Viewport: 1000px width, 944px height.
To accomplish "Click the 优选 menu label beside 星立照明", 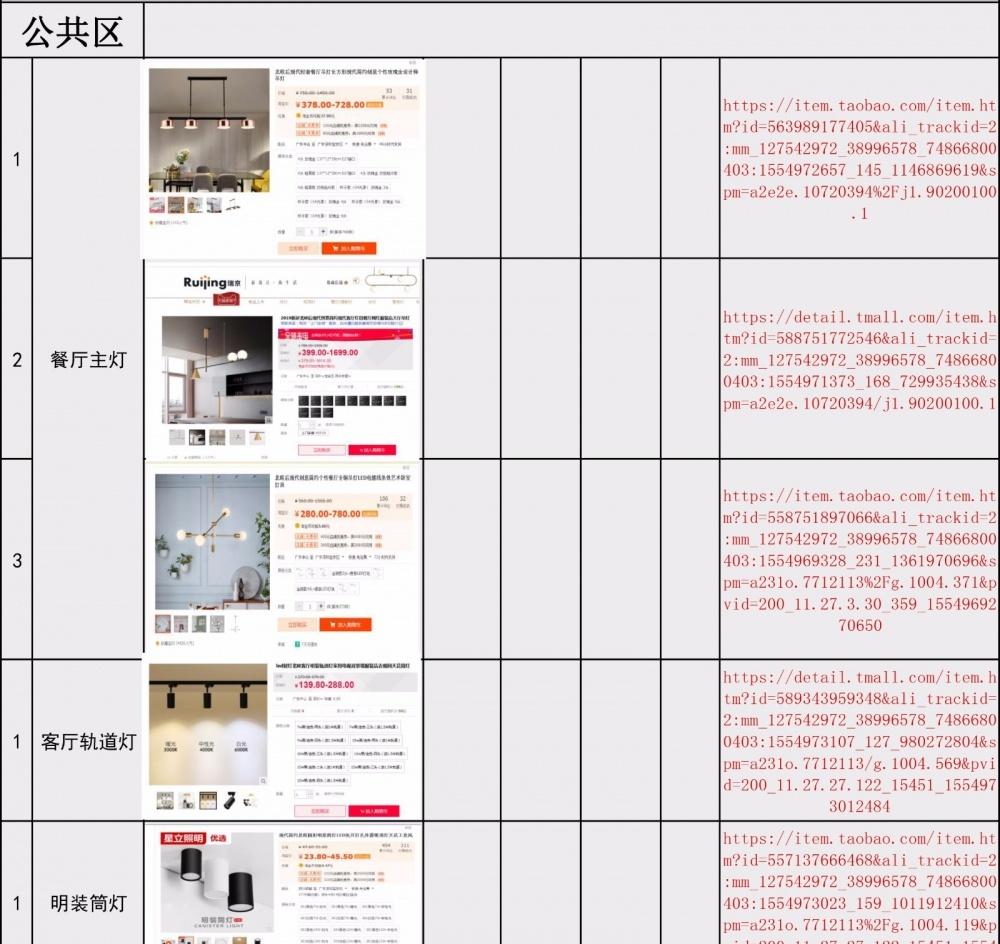I will point(217,837).
